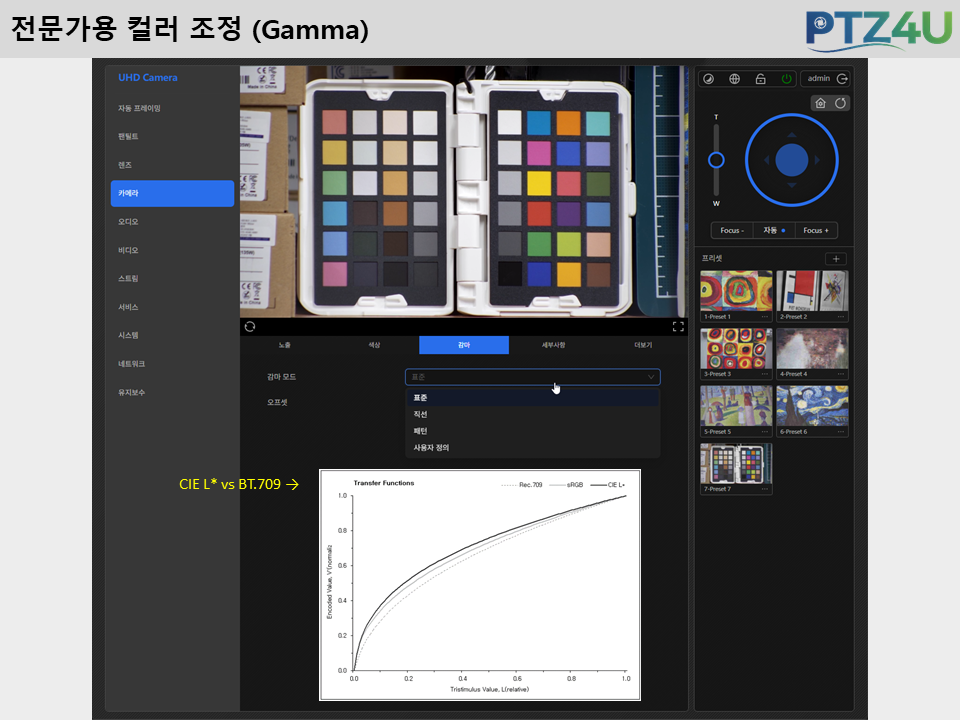
Task: Open the language globe icon
Action: pyautogui.click(x=735, y=78)
